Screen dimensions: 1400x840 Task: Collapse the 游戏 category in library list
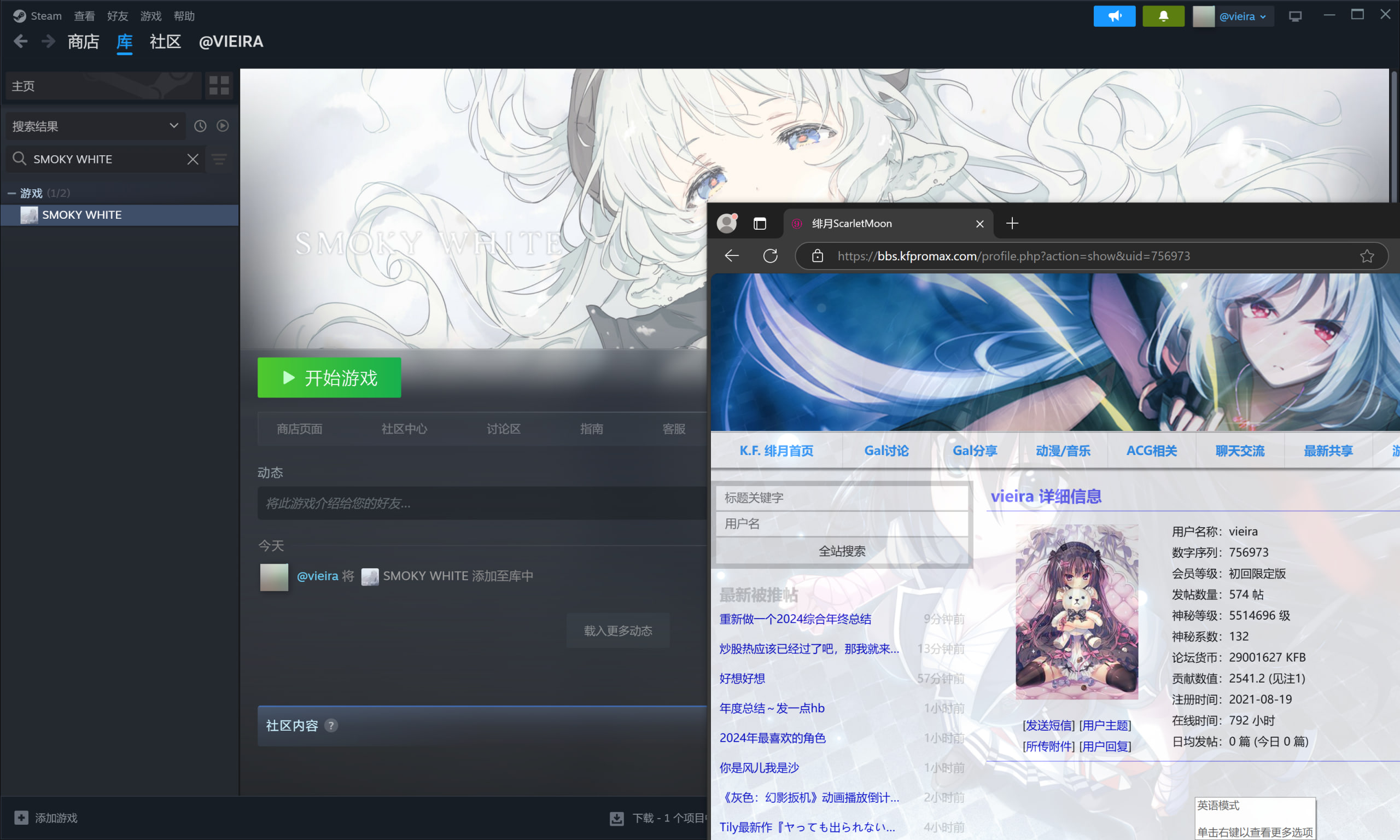pos(11,193)
